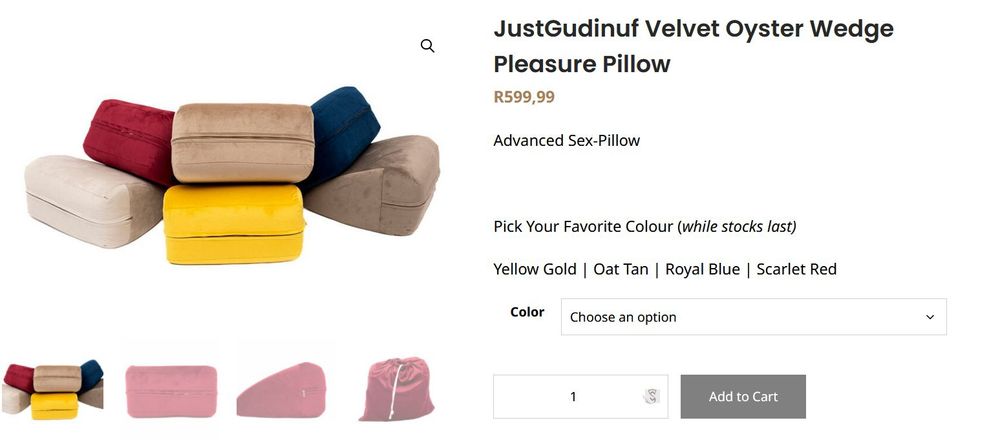Click the chevron arrow of Color dropdown

(x=930, y=317)
